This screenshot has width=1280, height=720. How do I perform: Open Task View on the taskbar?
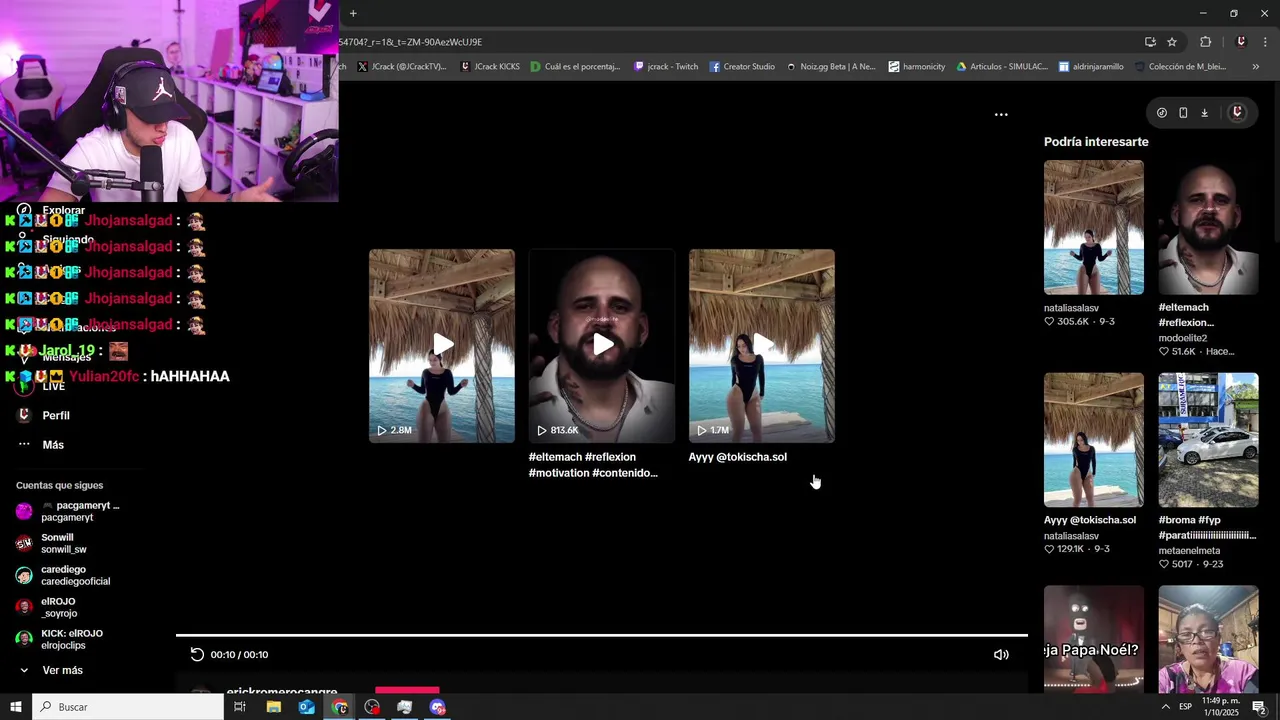click(240, 707)
